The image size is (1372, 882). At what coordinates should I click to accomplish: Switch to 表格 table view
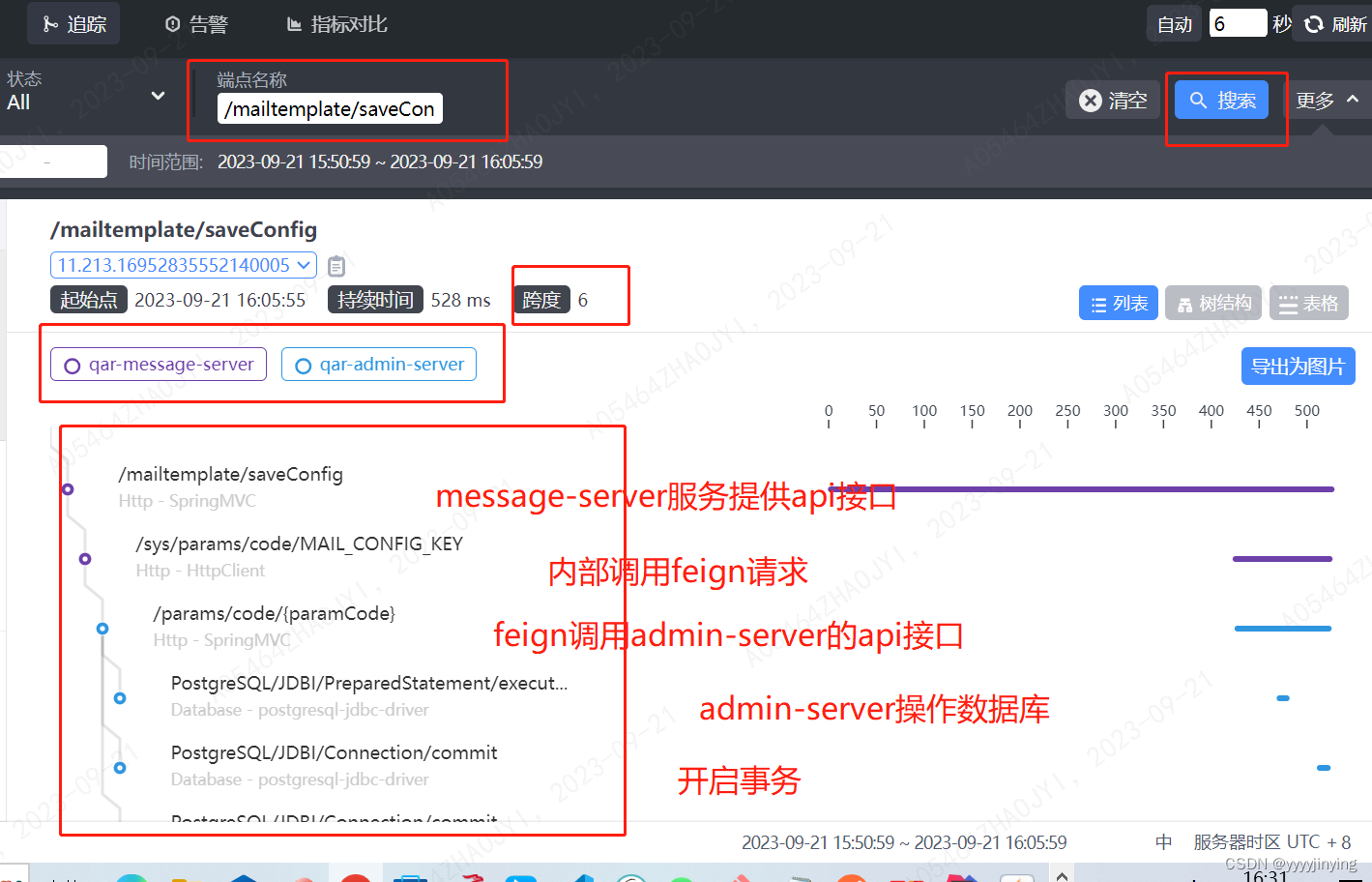1308,303
